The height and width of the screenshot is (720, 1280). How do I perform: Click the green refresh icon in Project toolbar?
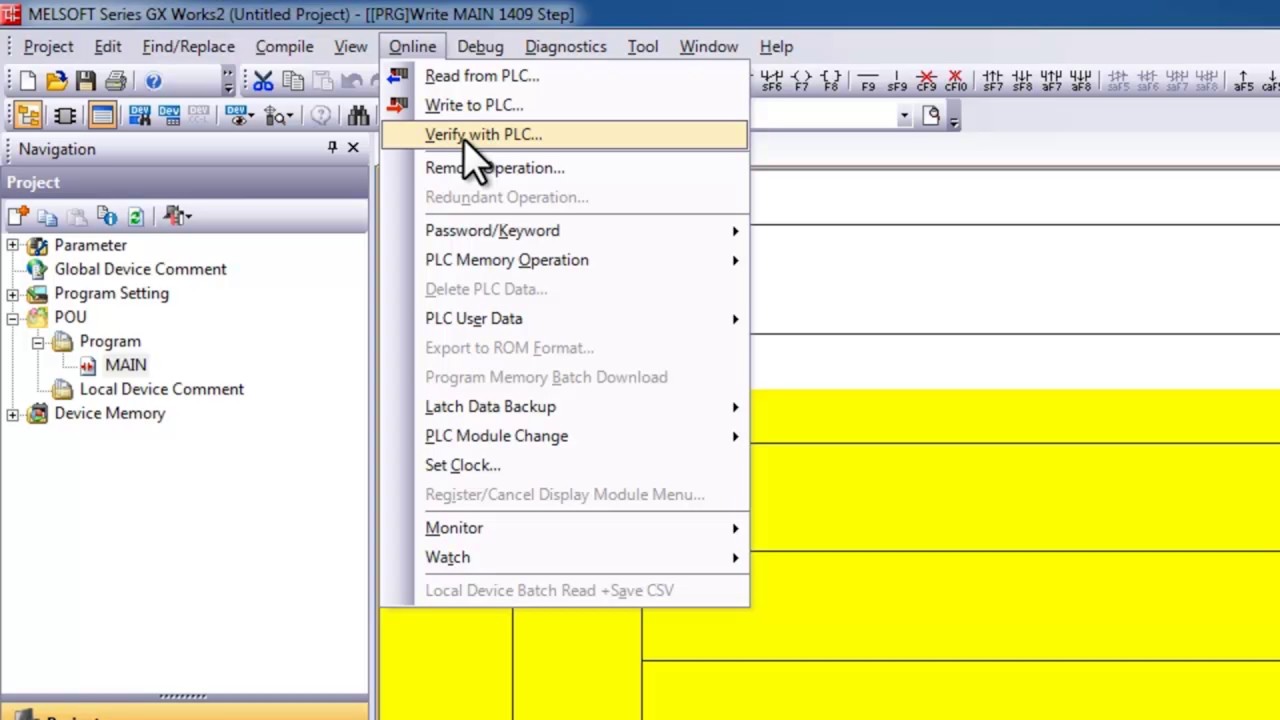pos(136,216)
